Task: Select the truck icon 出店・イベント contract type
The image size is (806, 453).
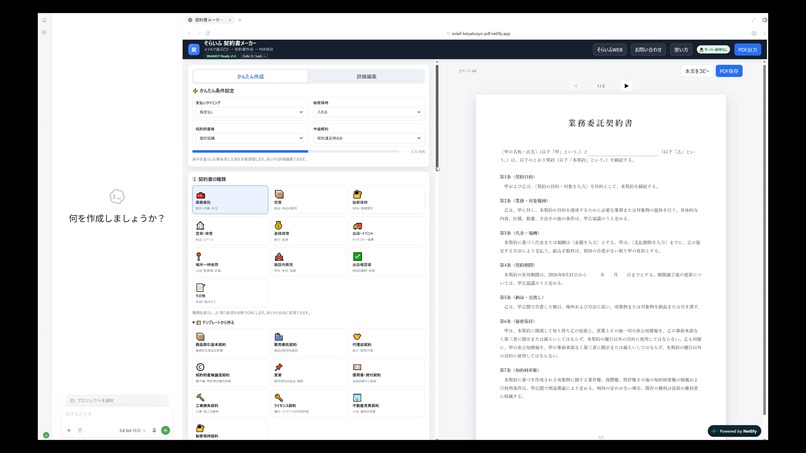Action: pyautogui.click(x=387, y=231)
